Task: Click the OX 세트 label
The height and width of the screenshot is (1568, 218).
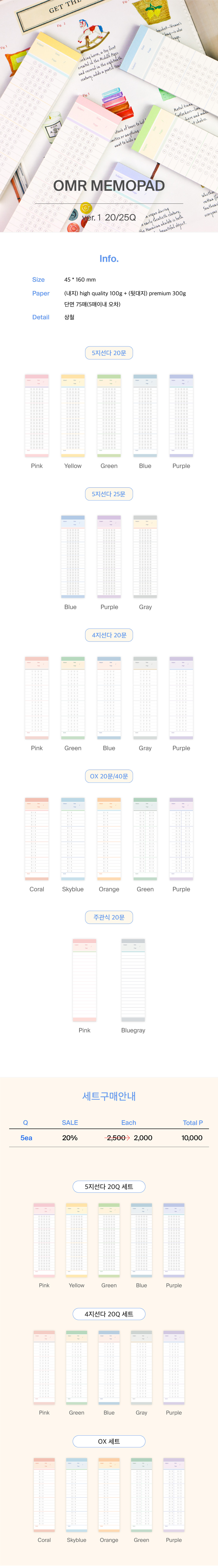Action: pyautogui.click(x=109, y=1441)
